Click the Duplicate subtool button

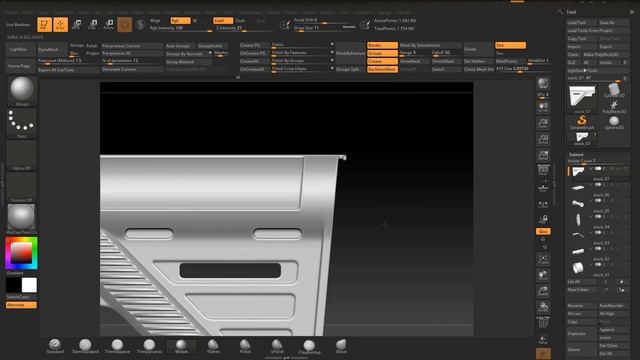[581, 334]
